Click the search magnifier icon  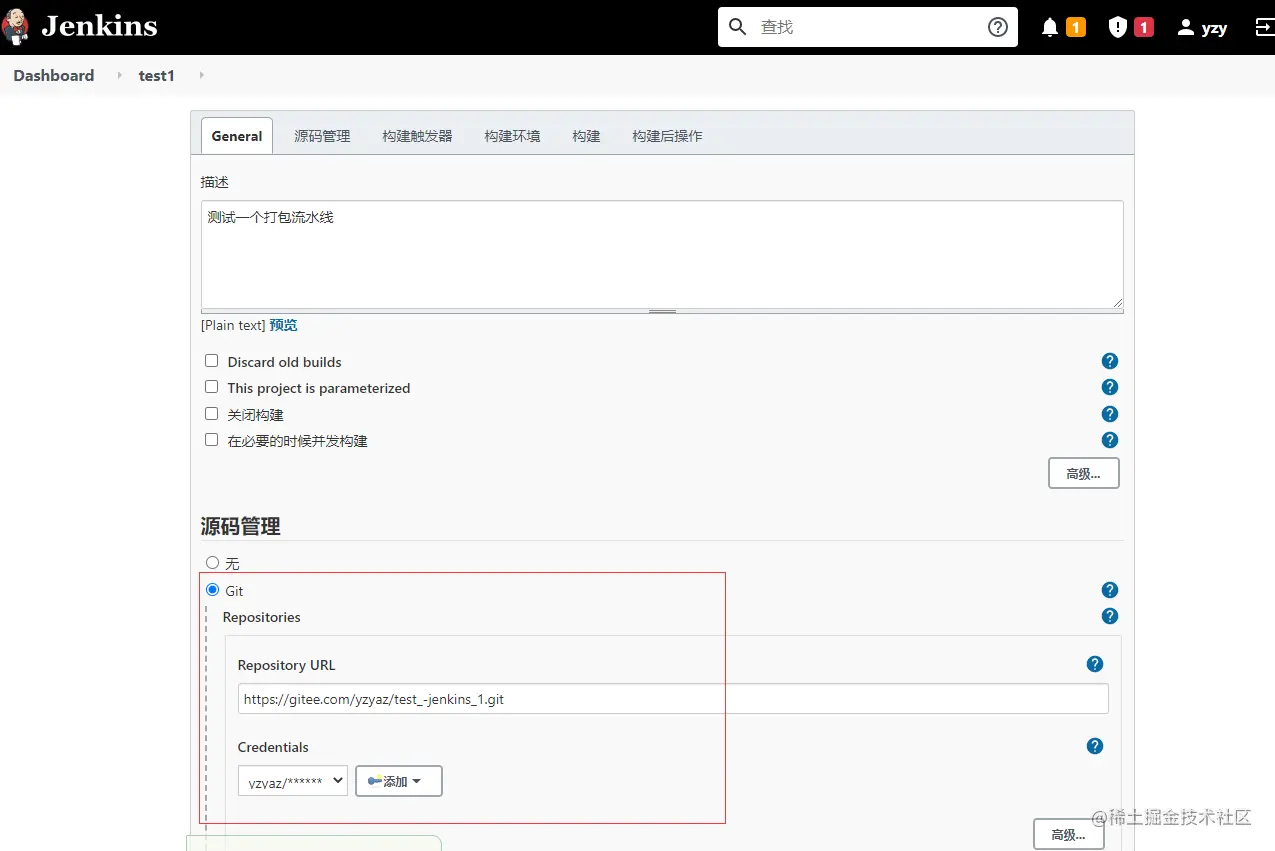[x=738, y=27]
